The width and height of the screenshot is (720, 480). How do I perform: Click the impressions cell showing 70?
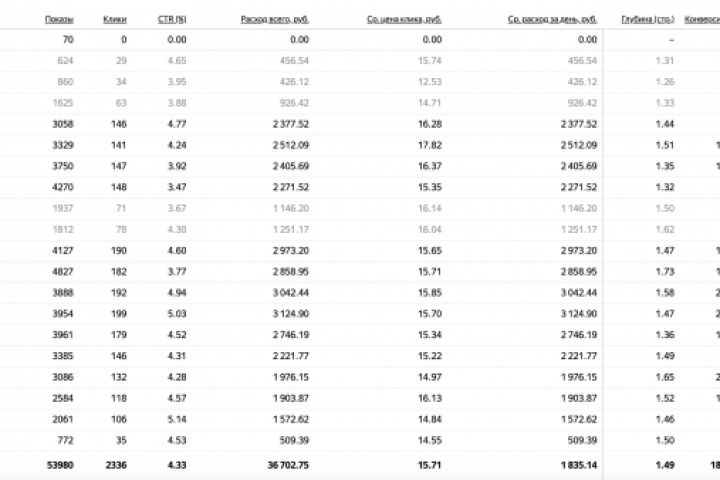tap(66, 39)
